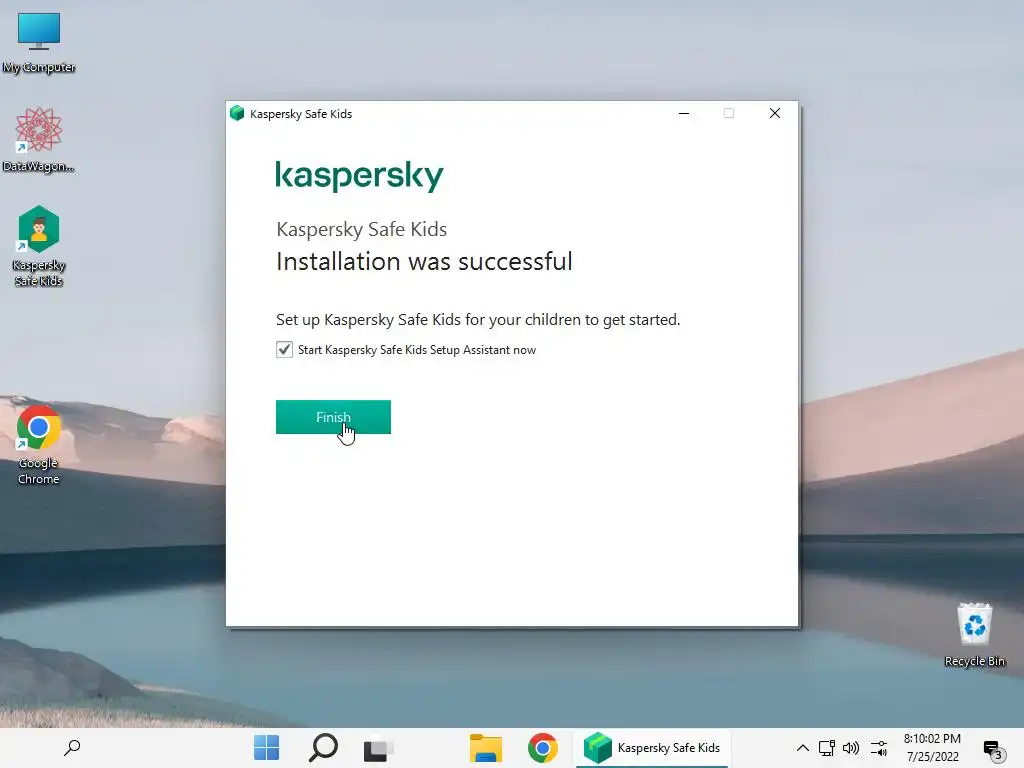Click the large taskbar search magnifier
Image resolution: width=1024 pixels, height=768 pixels.
pyautogui.click(x=323, y=748)
